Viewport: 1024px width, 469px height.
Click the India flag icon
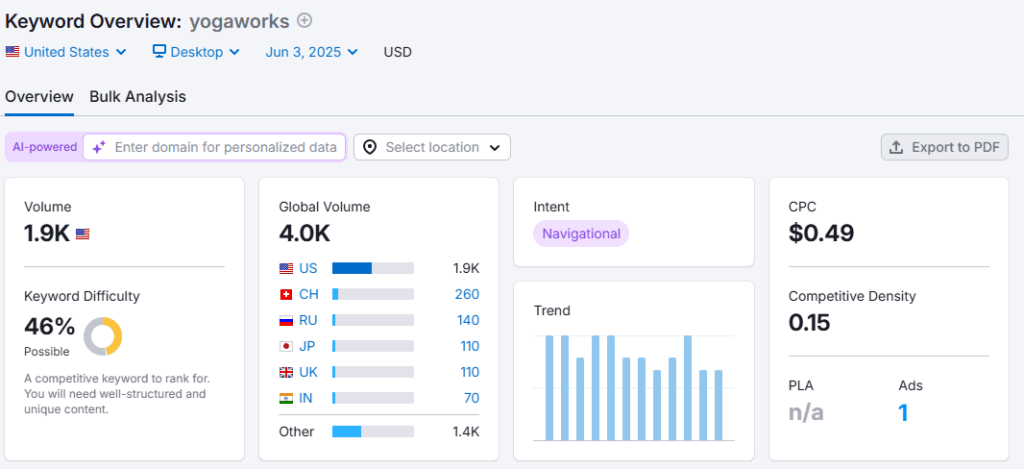[x=286, y=398]
